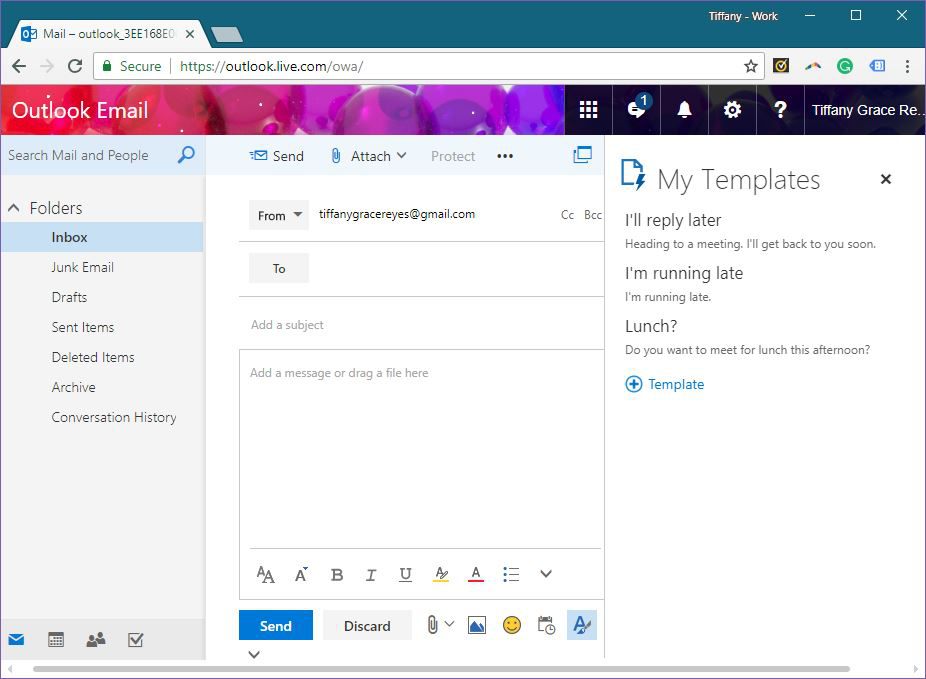
Task: Add a new Template link
Action: (x=665, y=384)
